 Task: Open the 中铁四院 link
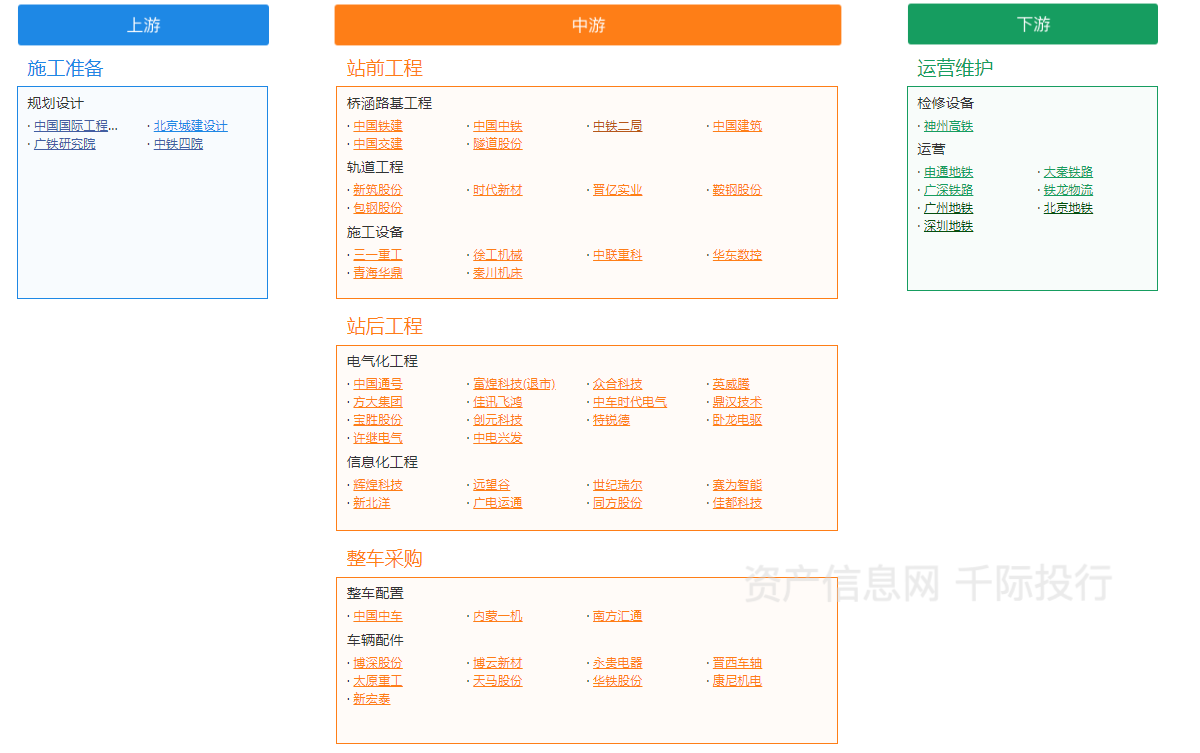click(178, 144)
